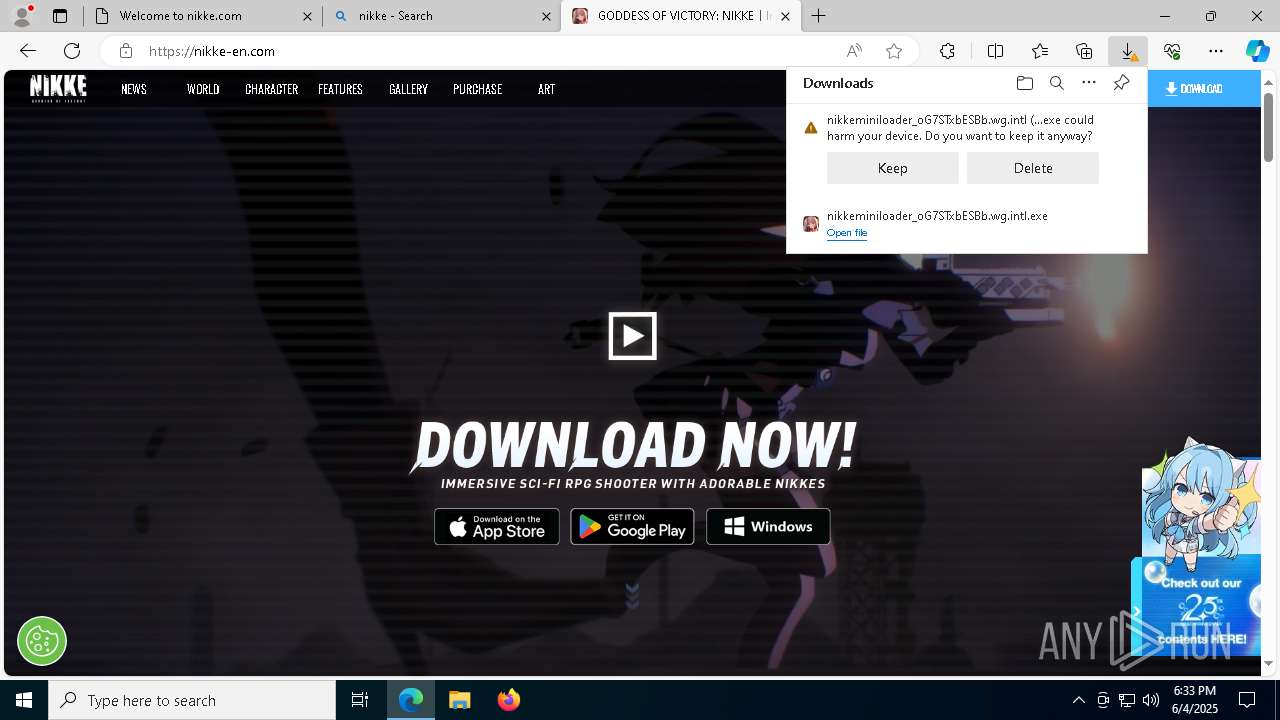This screenshot has height=720, width=1280.
Task: Open CHARACTER menu item
Action: pos(271,89)
